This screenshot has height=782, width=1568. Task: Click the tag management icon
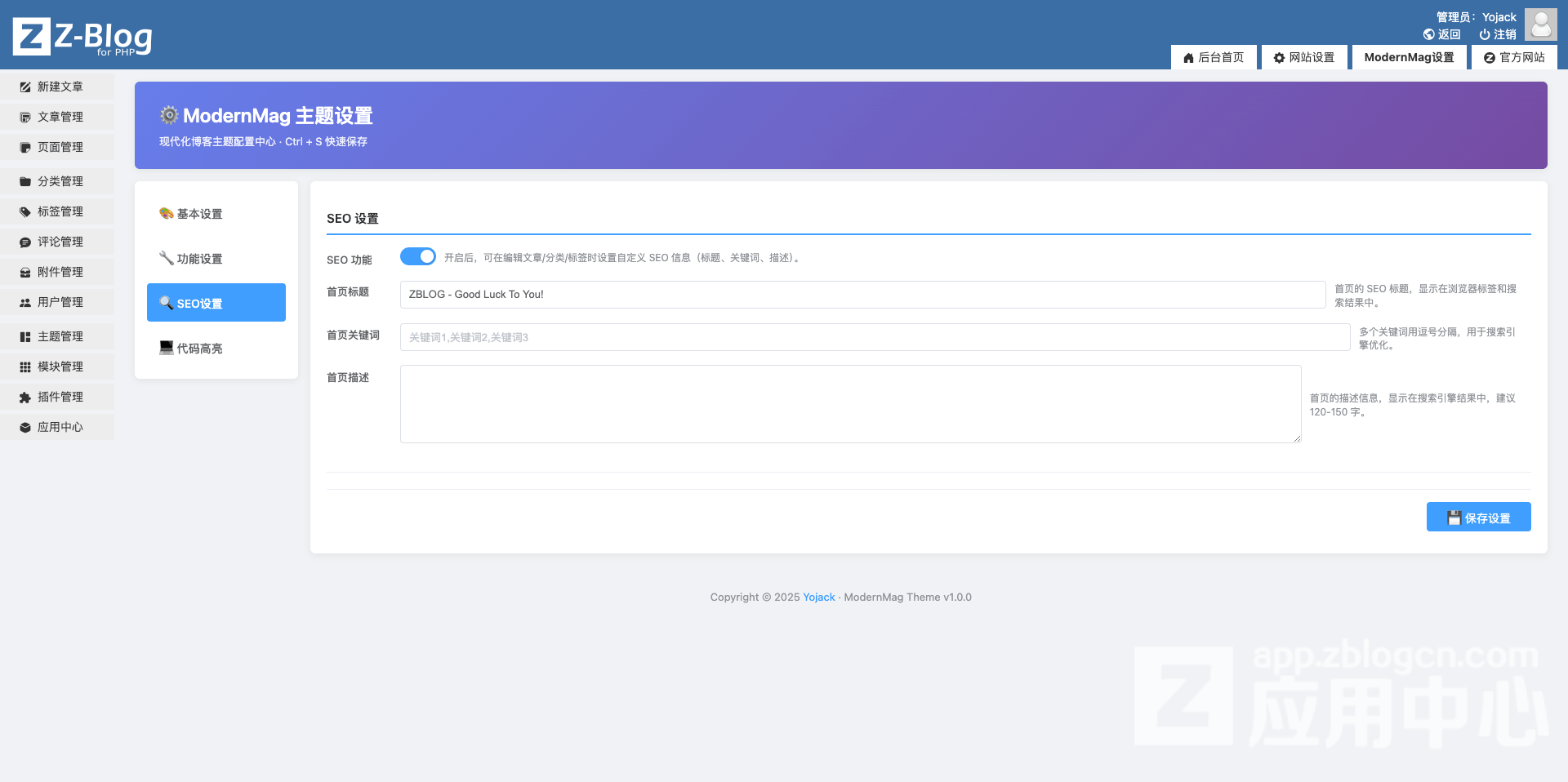tap(25, 211)
